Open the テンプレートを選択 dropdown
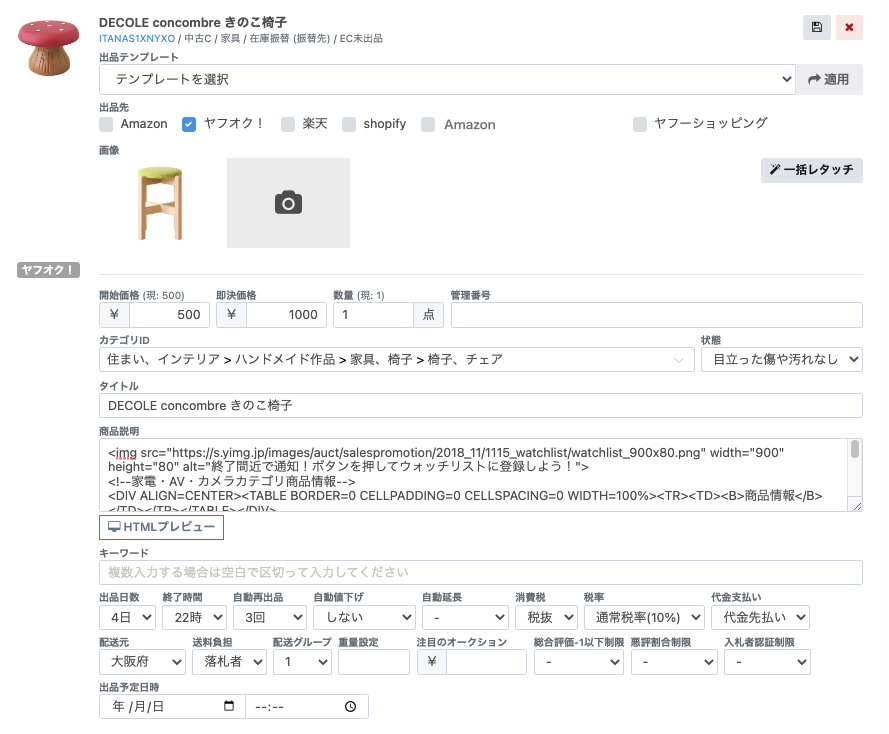This screenshot has width=889, height=734. [x=447, y=79]
